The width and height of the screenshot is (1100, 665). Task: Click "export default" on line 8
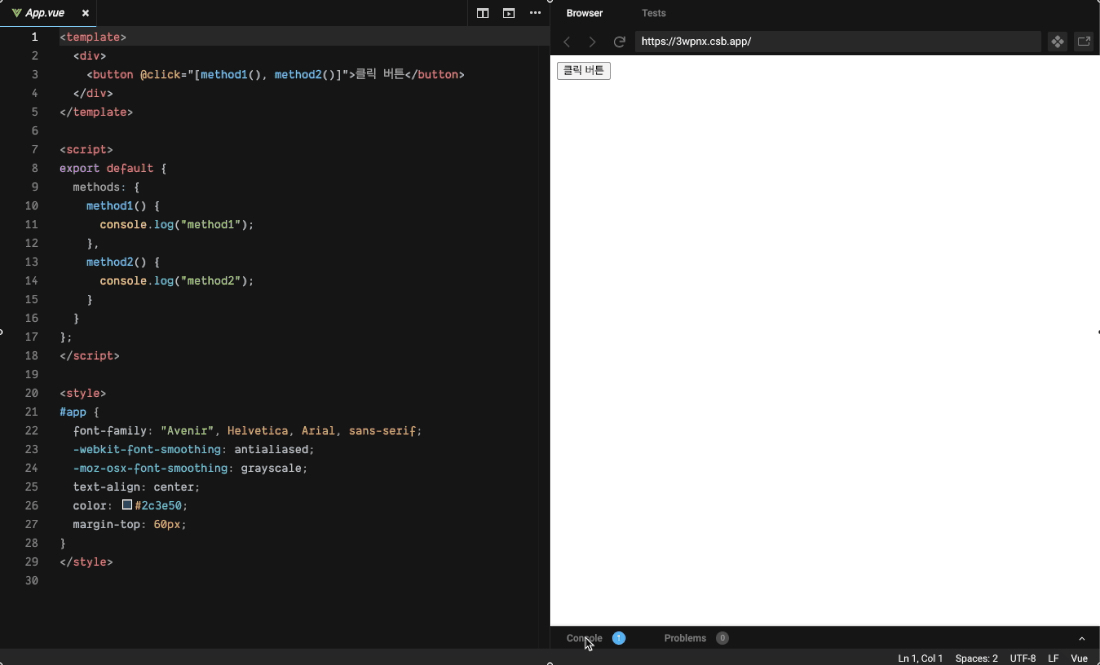107,168
